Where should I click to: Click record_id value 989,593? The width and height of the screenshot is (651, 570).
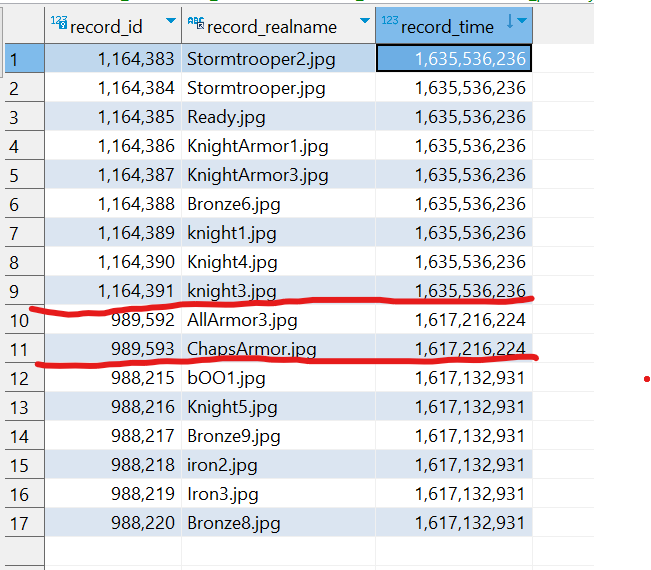point(113,349)
